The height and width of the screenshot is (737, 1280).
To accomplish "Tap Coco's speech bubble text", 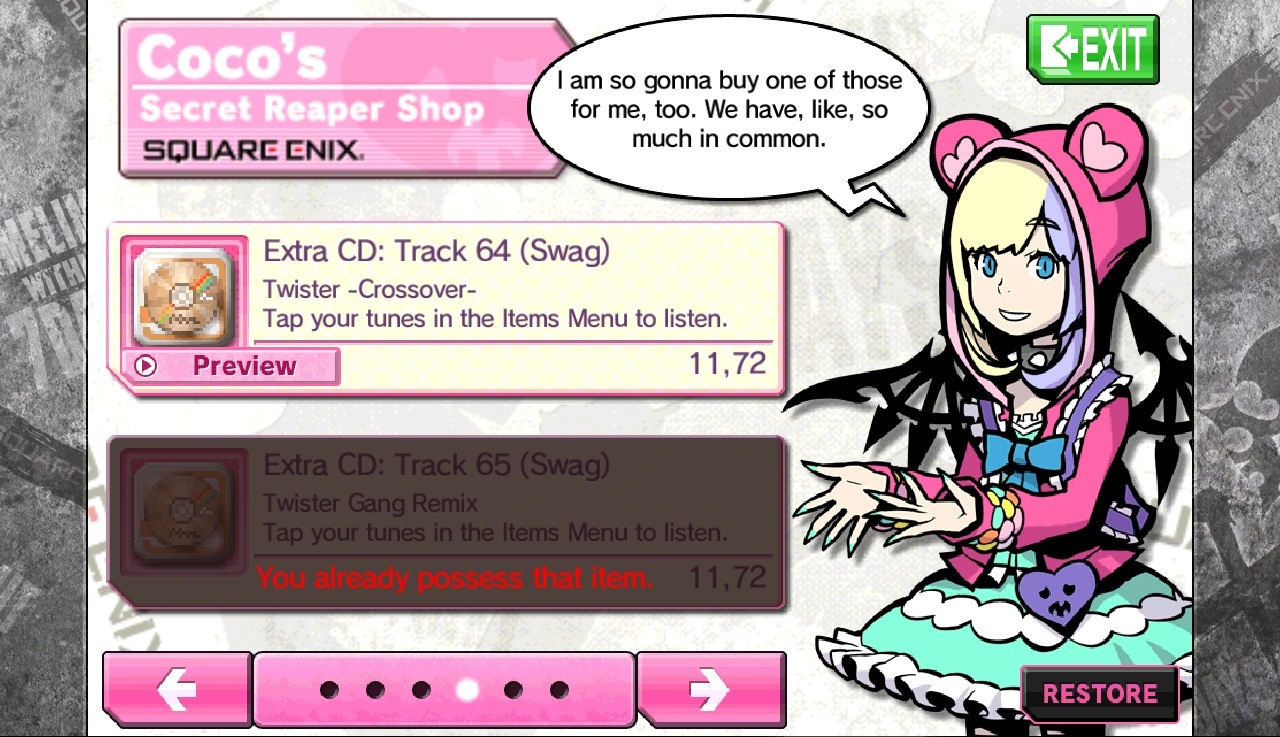I will point(729,109).
